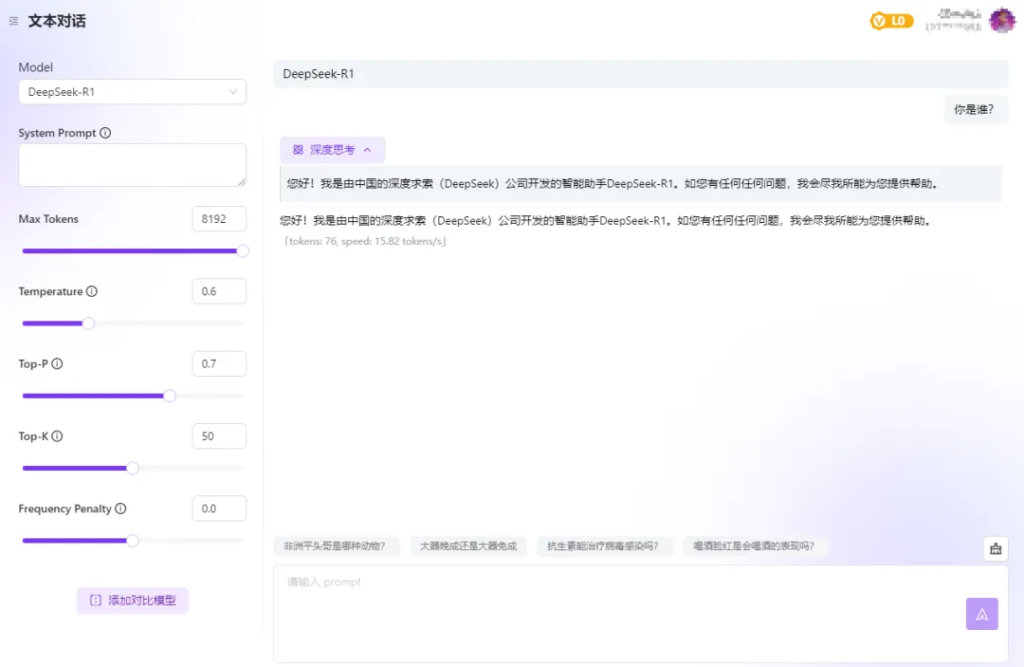Click the clear conversation icon above send
The width and height of the screenshot is (1024, 667).
(x=995, y=548)
